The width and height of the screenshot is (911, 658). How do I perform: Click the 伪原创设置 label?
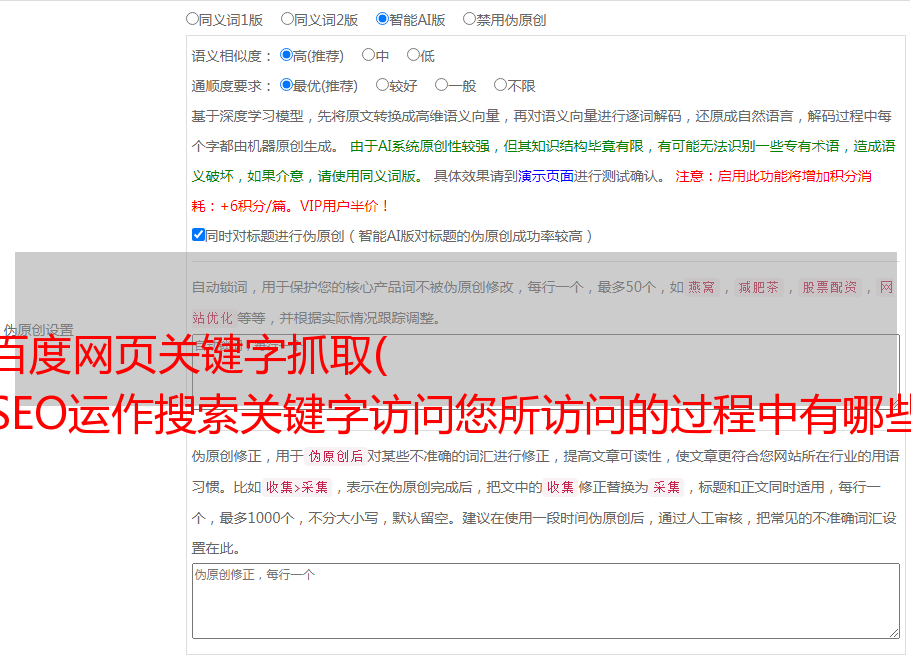38,330
